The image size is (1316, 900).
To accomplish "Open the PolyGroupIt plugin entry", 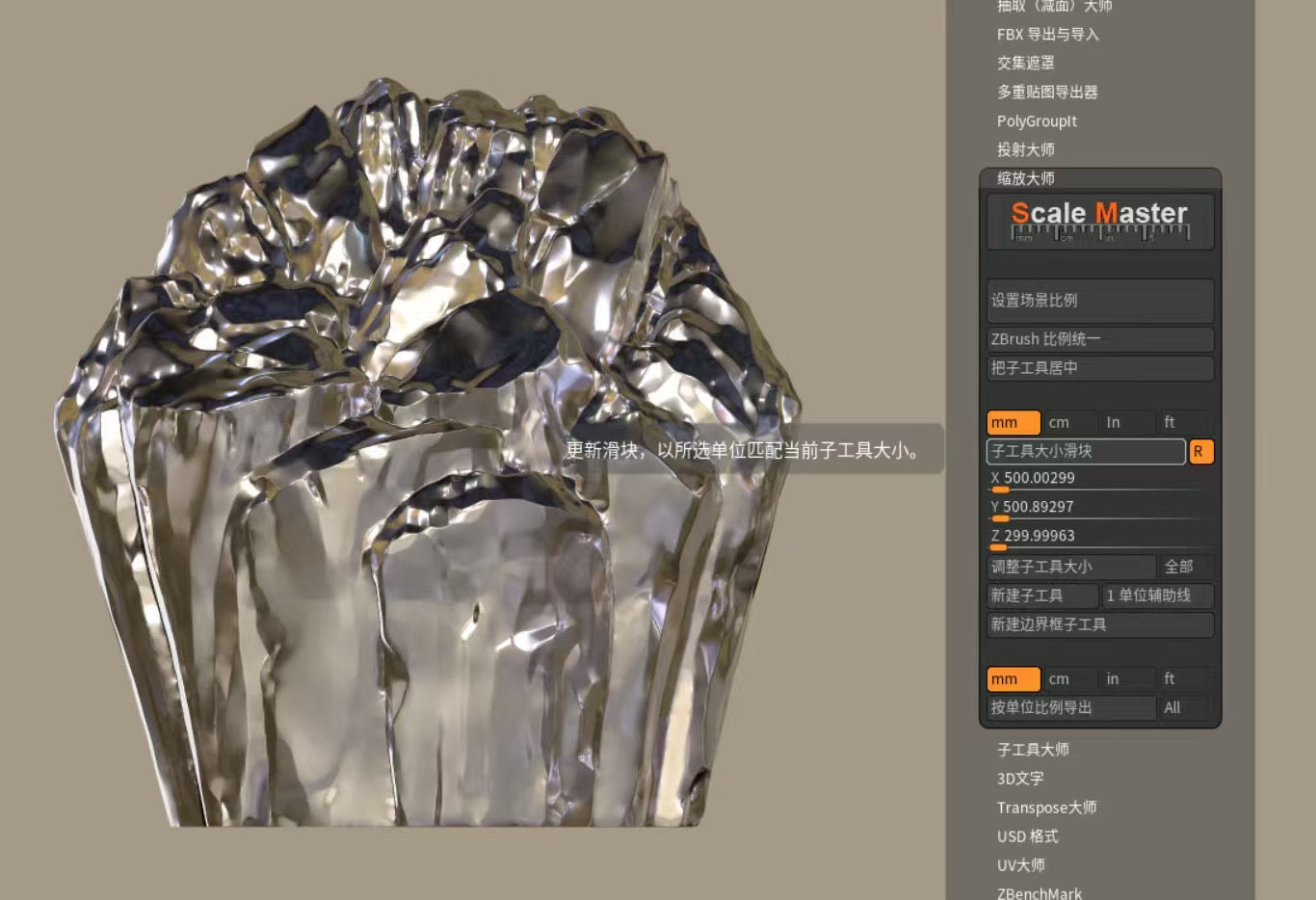I will (x=1037, y=121).
